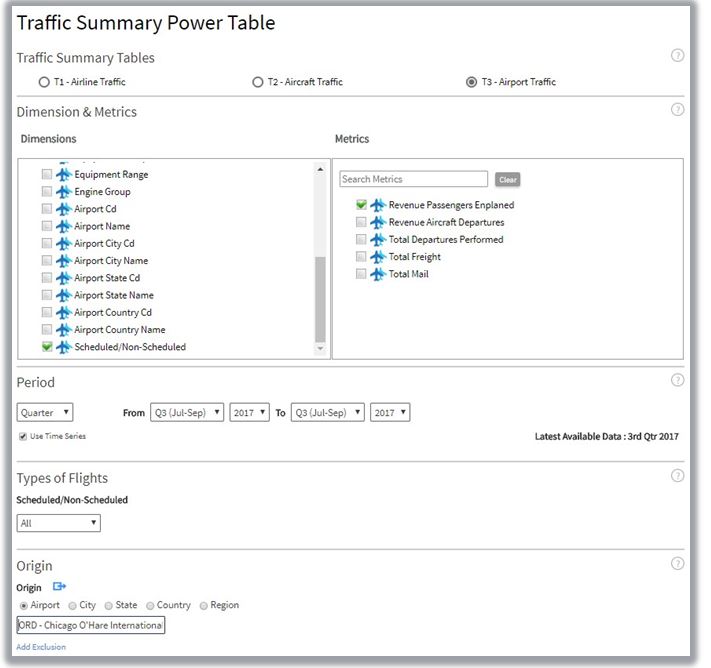Click airplane icon beside Engine Group
This screenshot has height=668, width=711.
(x=63, y=192)
